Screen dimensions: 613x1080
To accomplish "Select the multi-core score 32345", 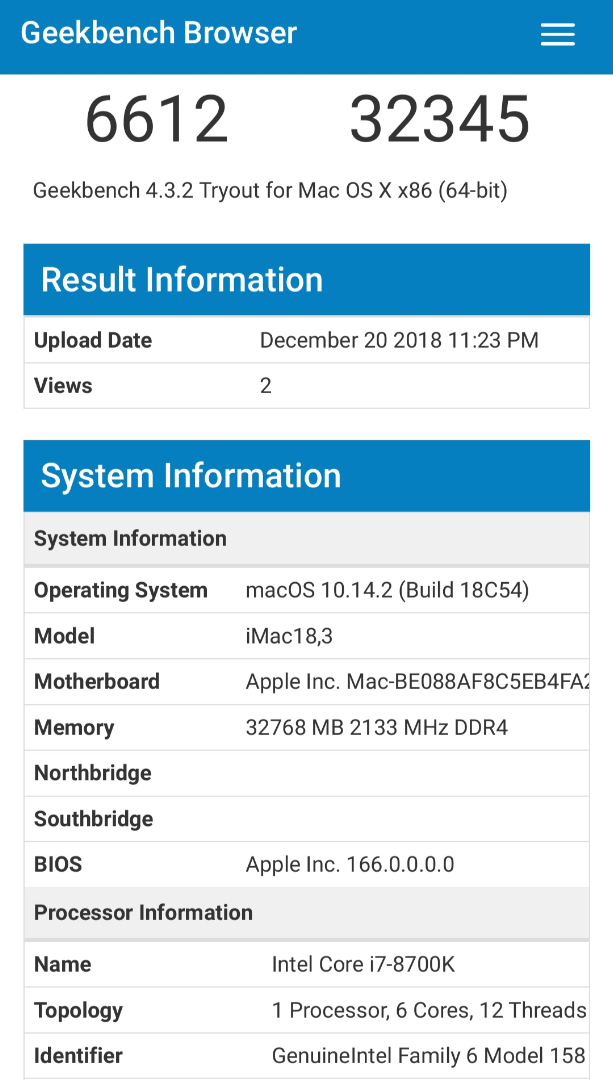I will click(x=439, y=120).
